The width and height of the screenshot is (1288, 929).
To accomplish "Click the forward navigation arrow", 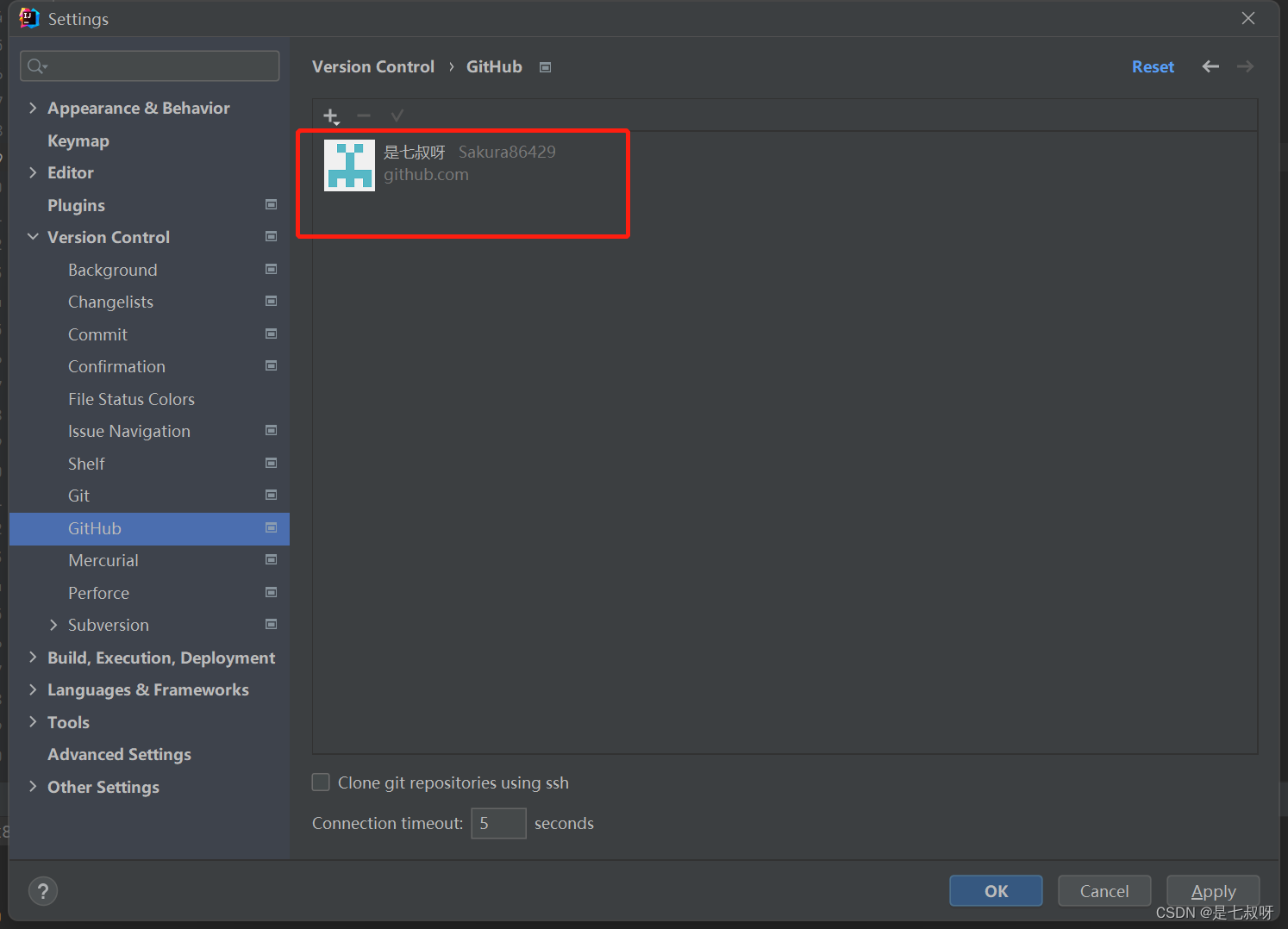I will (1245, 66).
